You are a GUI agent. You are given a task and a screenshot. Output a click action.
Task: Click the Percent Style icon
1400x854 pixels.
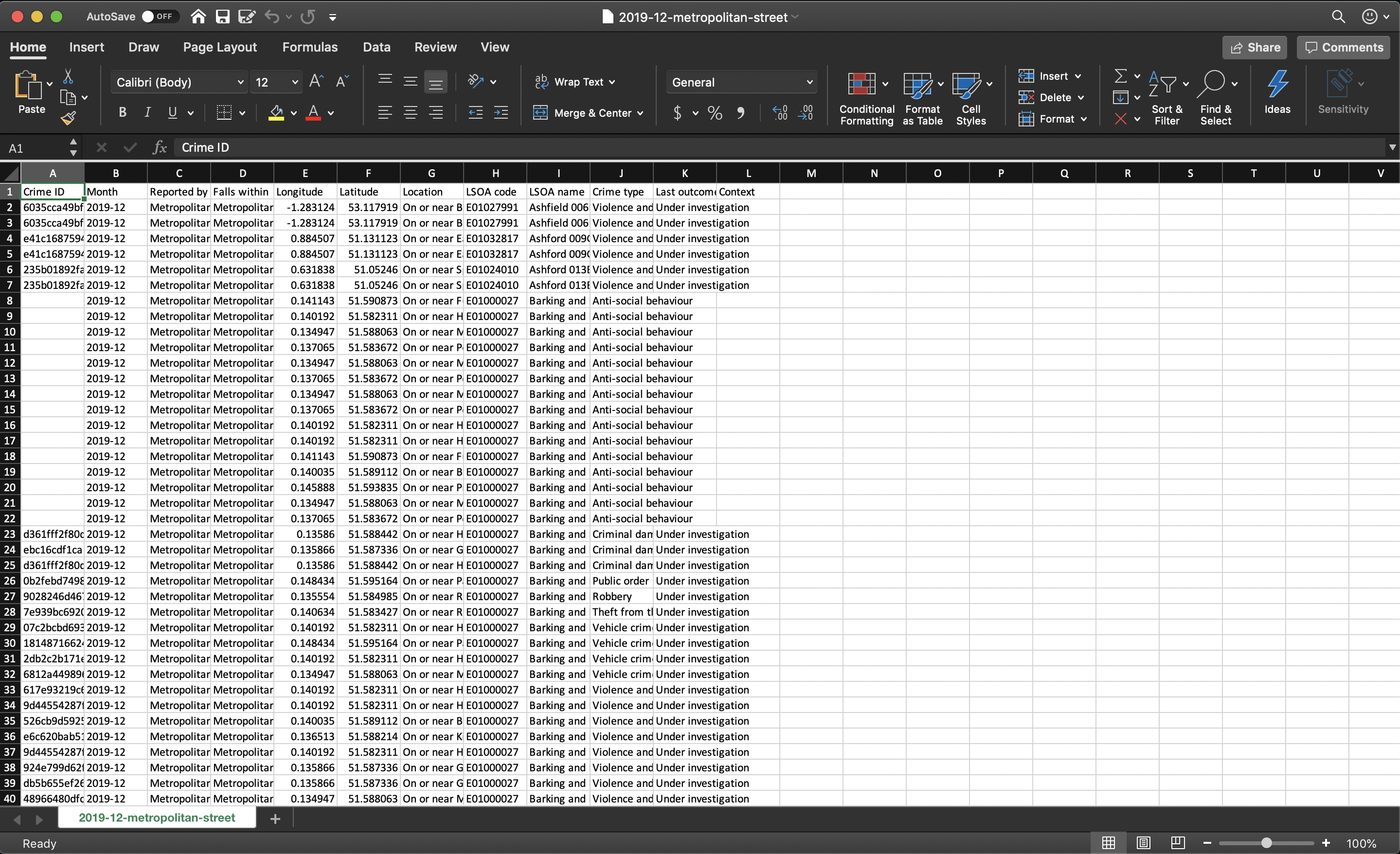pyautogui.click(x=715, y=112)
